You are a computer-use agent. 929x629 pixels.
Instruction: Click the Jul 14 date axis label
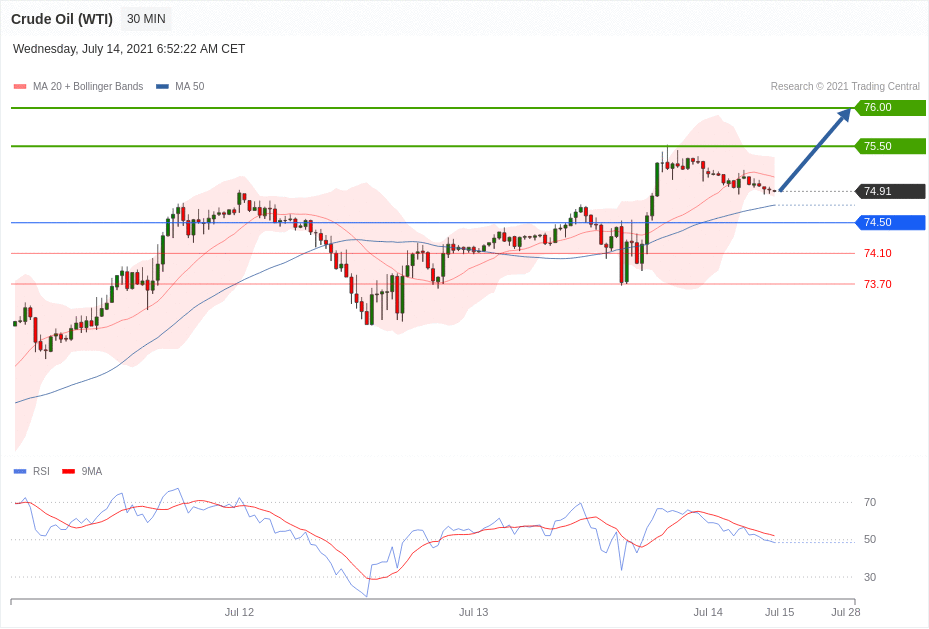[x=708, y=612]
